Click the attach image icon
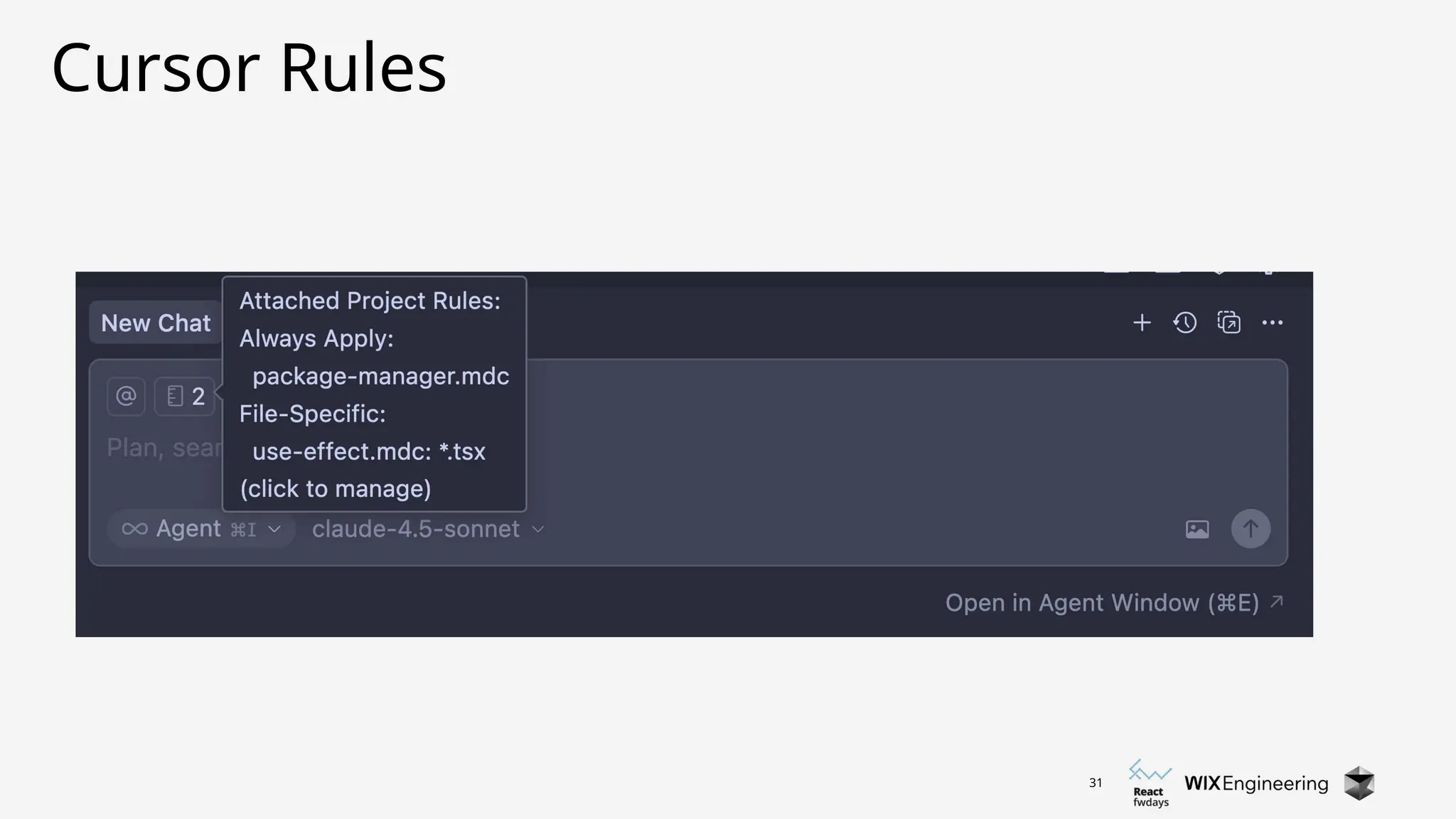The width and height of the screenshot is (1456, 819). pyautogui.click(x=1197, y=530)
